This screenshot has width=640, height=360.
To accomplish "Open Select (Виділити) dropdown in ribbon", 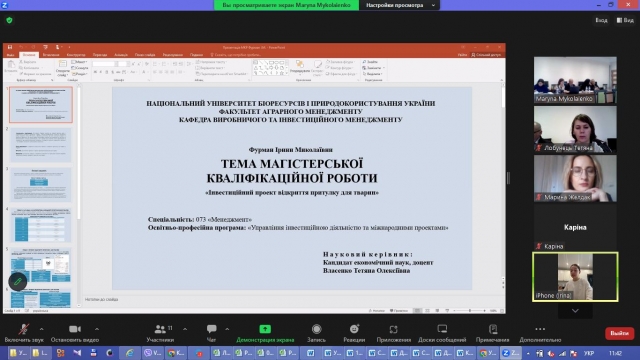I will coord(372,74).
